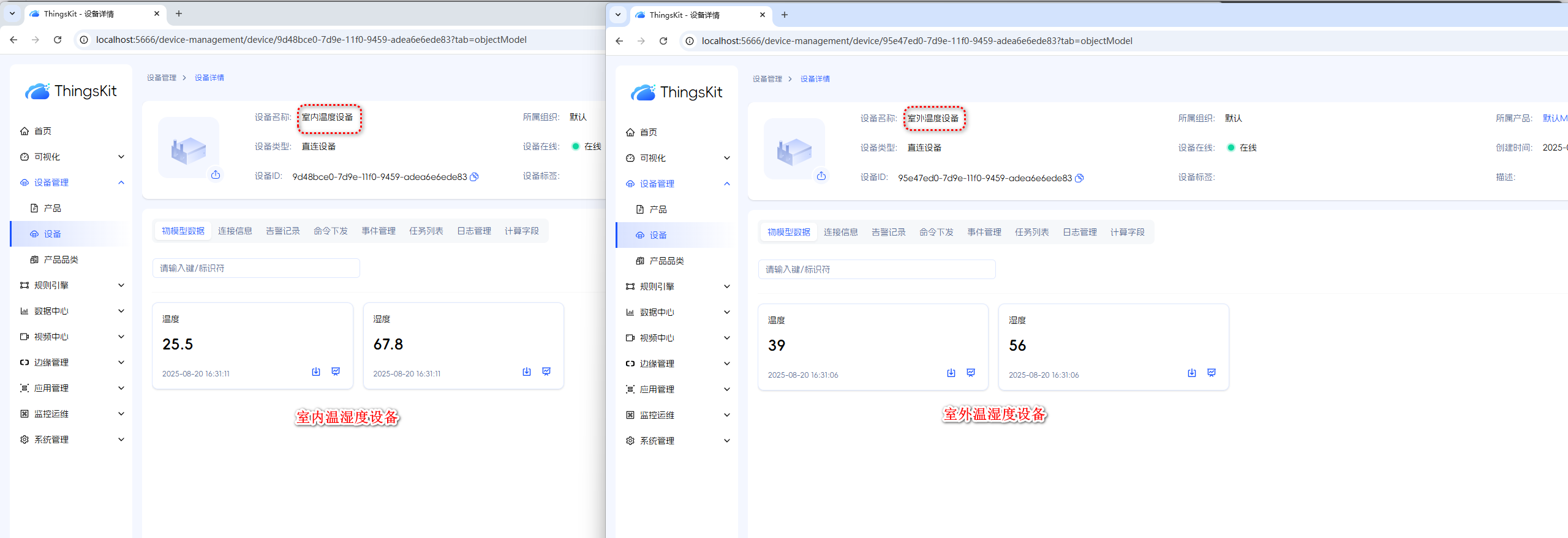Open the chart icon on the 67.8 humidity card
Viewport: 1568px width, 538px height.
tap(546, 372)
